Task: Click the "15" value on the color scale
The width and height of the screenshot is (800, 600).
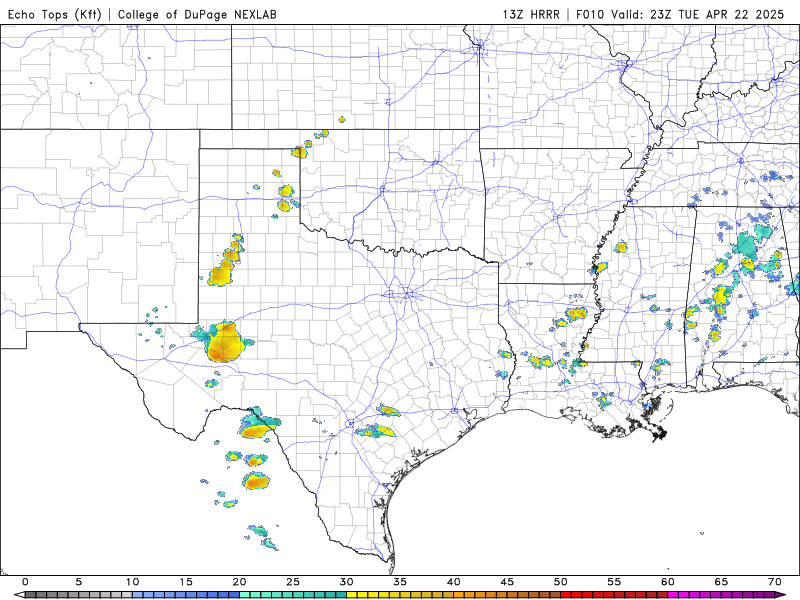Action: click(x=186, y=582)
